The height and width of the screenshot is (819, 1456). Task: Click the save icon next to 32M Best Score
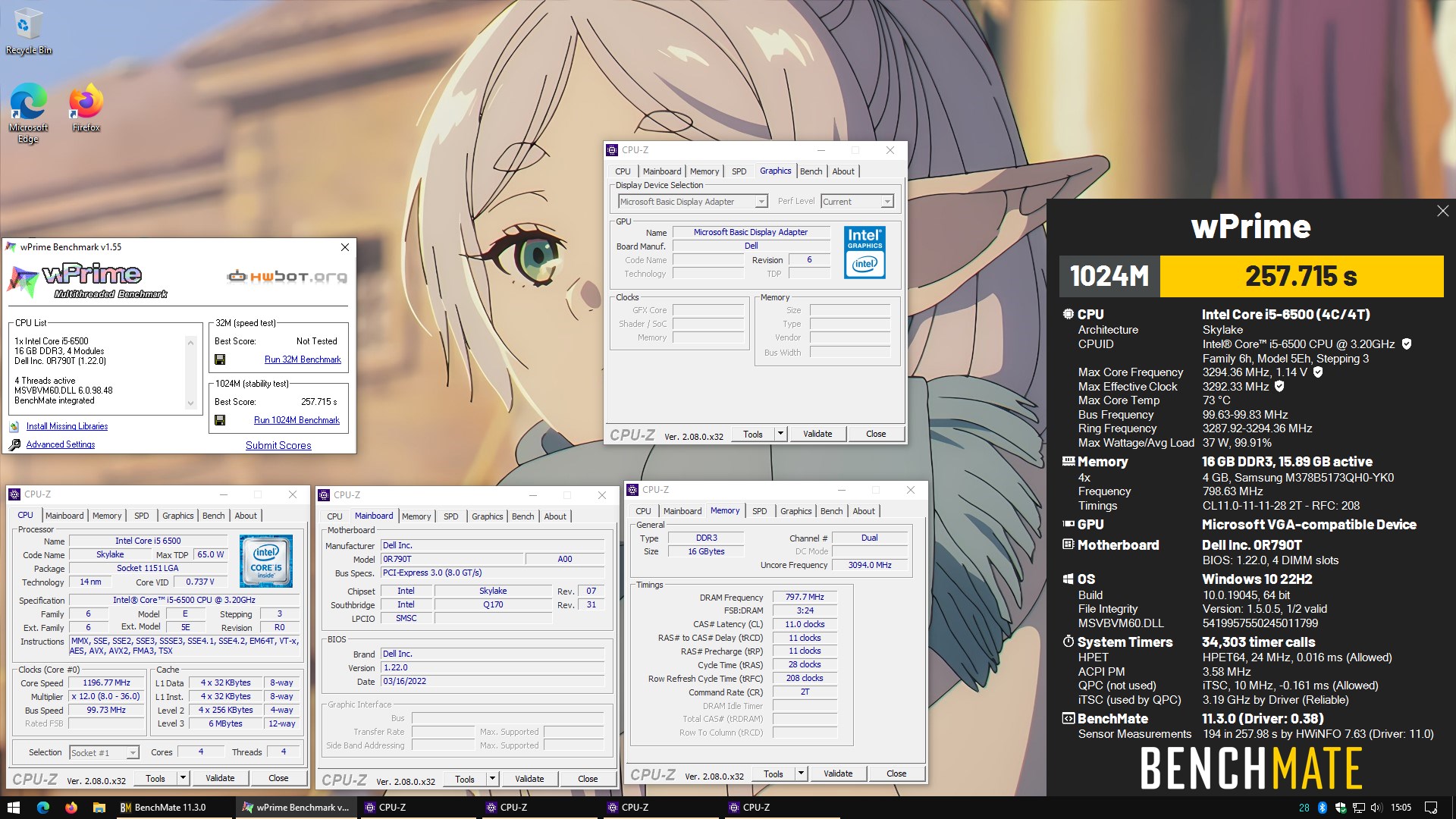[220, 359]
